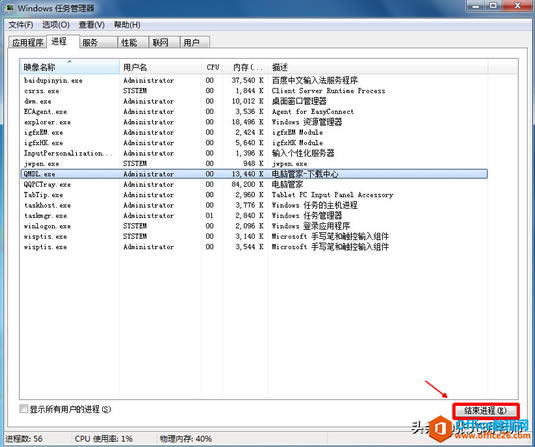535x447 pixels.
Task: Select the taskmgr.exe process row
Action: tap(254, 216)
